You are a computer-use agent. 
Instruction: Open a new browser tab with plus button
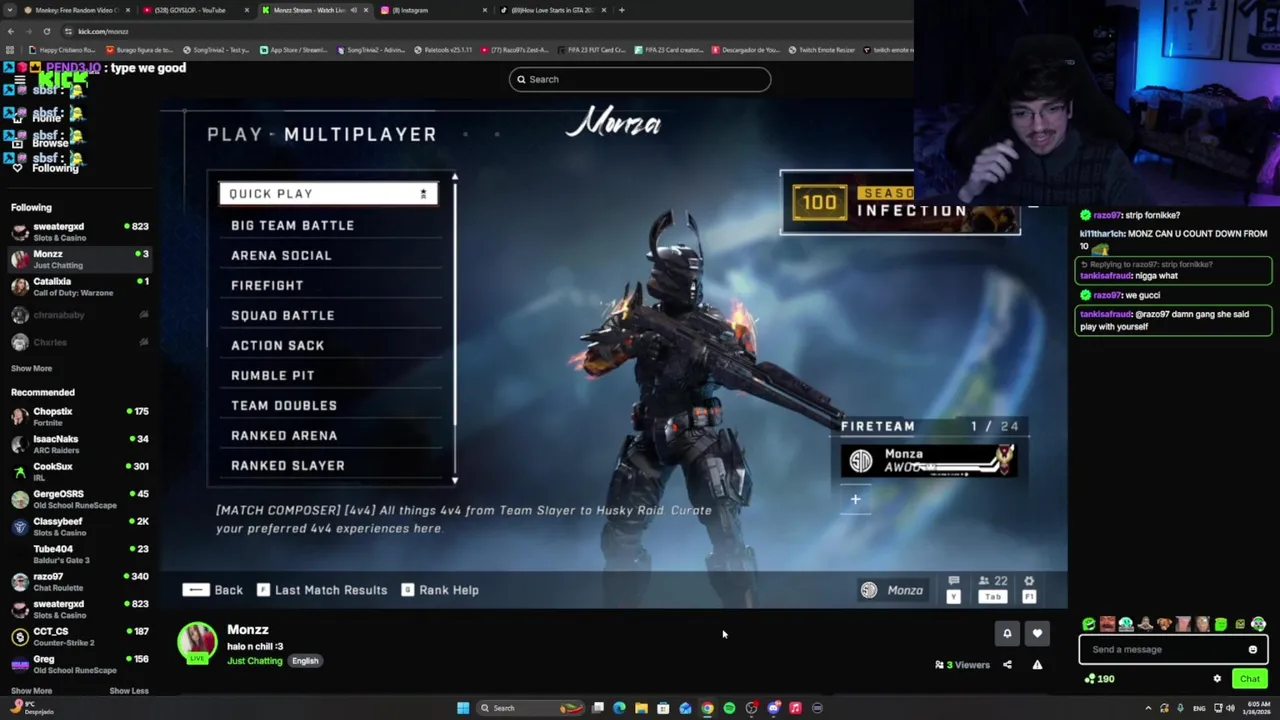pyautogui.click(x=621, y=10)
